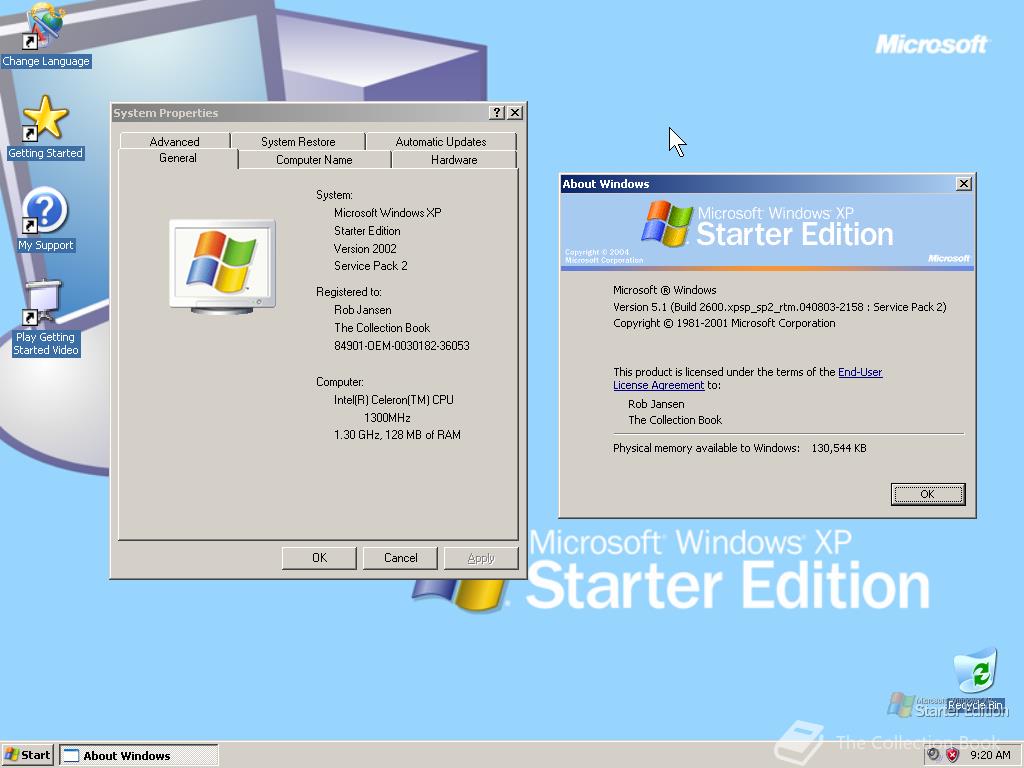The height and width of the screenshot is (768, 1024).
Task: Cancel the System Properties dialog
Action: pyautogui.click(x=400, y=557)
